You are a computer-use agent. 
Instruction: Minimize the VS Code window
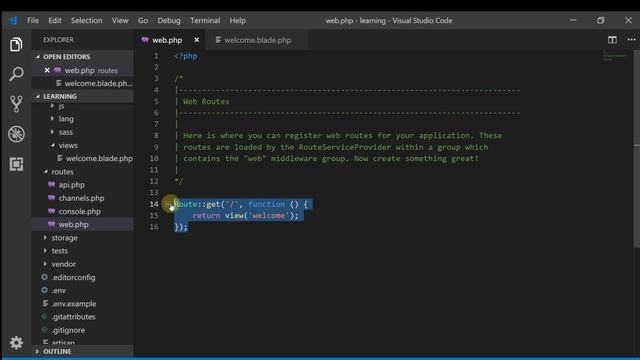click(x=573, y=20)
